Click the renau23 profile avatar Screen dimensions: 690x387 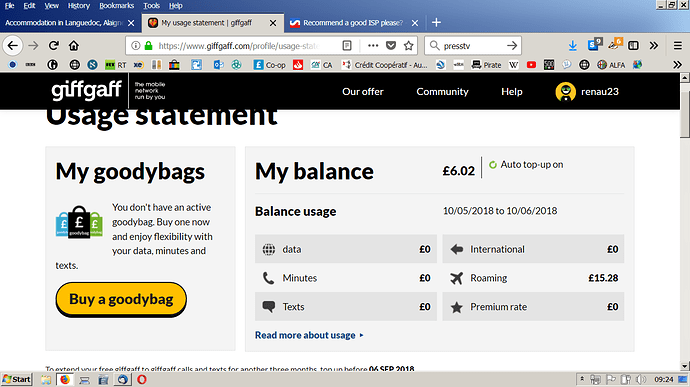[x=565, y=92]
